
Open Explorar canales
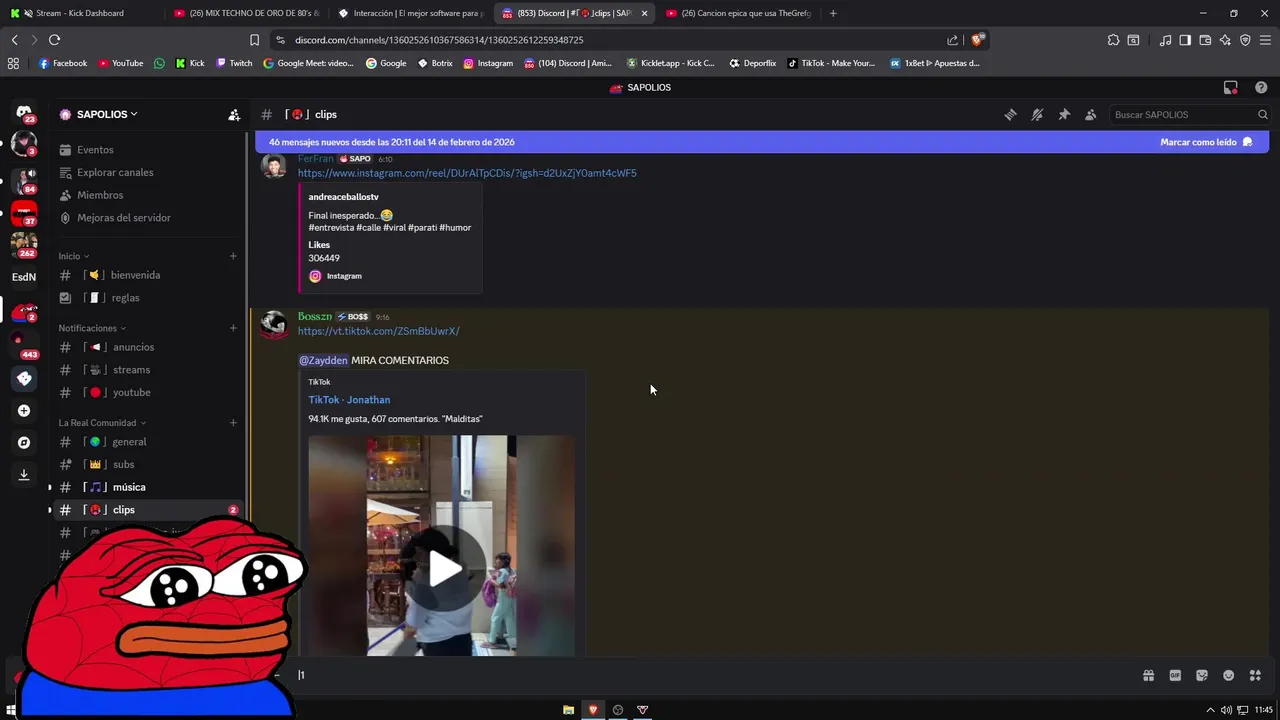click(x=148, y=172)
